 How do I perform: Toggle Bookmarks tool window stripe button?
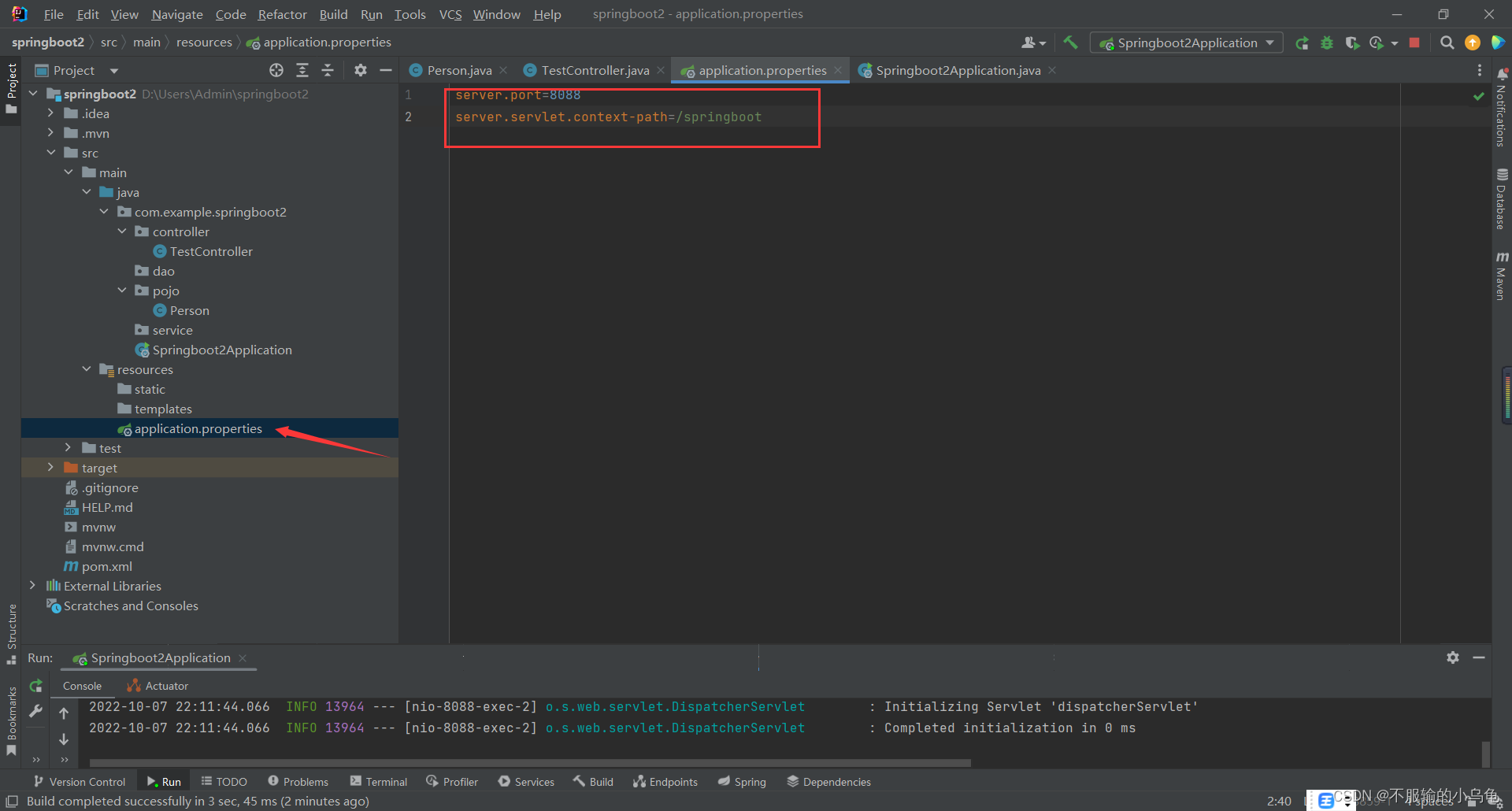point(11,721)
